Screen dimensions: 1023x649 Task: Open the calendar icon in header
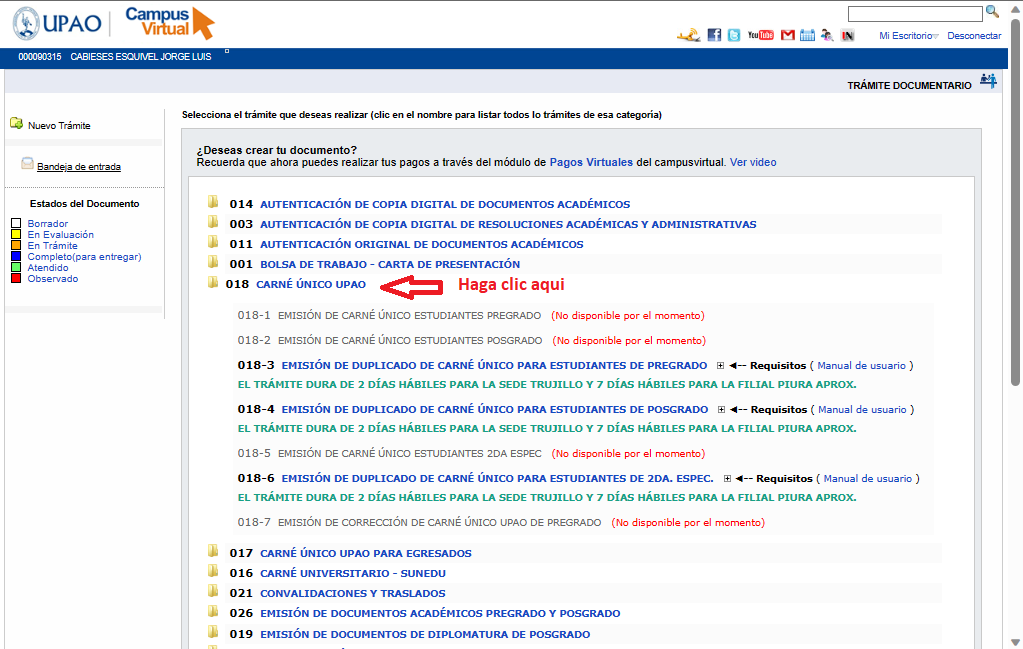pyautogui.click(x=808, y=35)
